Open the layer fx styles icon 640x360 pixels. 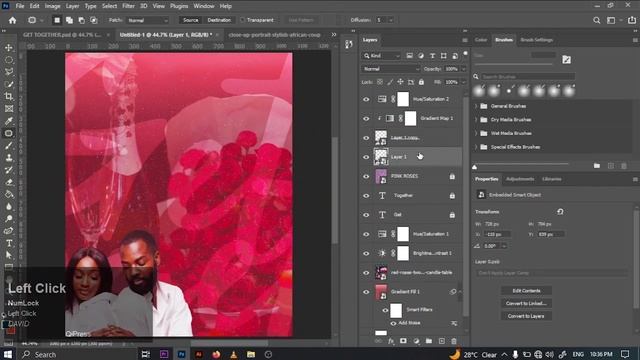[391, 341]
